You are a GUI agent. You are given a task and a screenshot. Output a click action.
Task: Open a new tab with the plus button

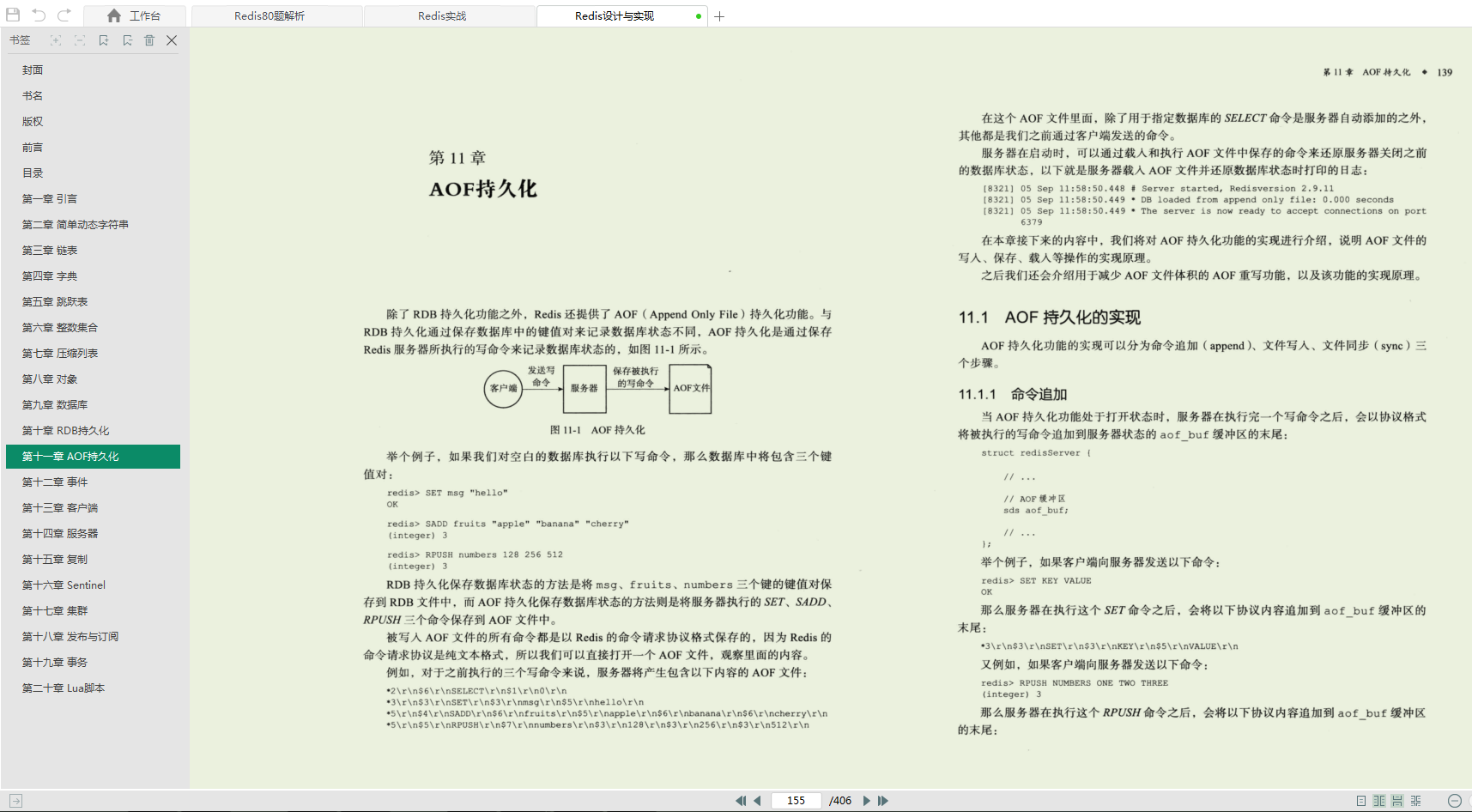pos(719,16)
